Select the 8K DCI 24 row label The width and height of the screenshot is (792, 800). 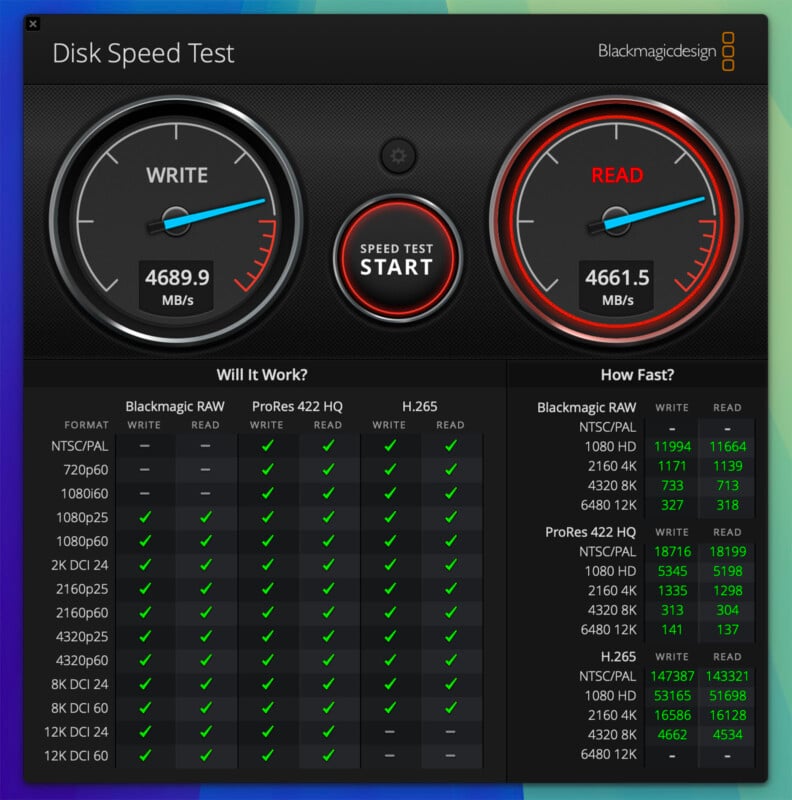80,684
